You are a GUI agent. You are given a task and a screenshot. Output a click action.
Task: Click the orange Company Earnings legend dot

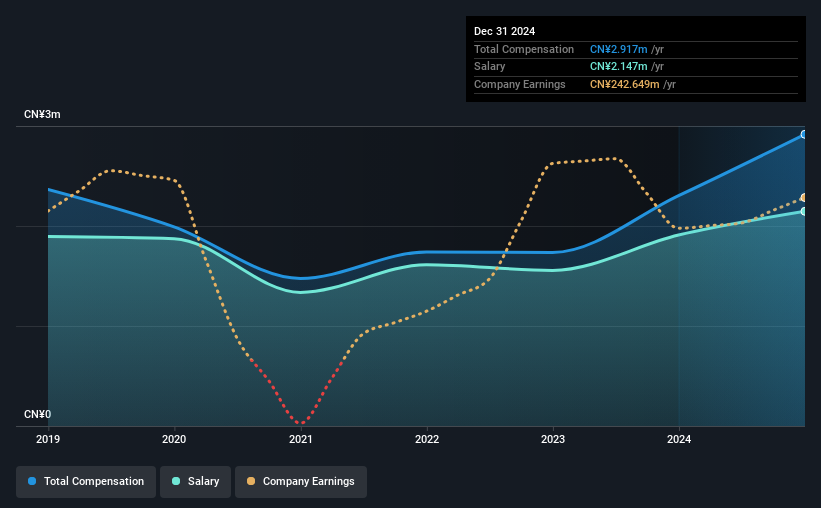tap(251, 481)
